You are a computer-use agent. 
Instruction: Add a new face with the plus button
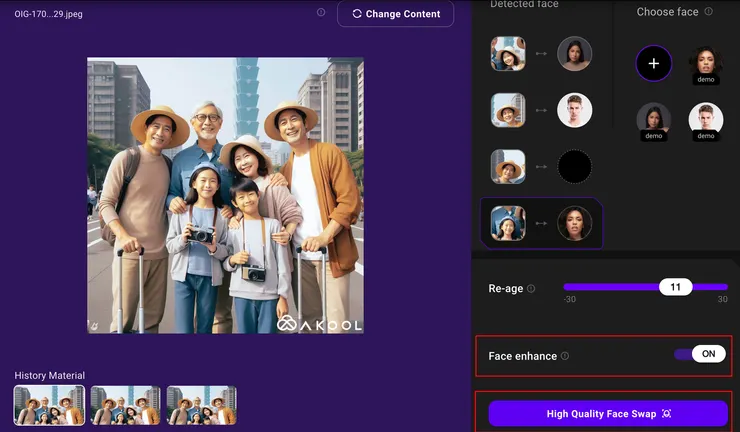point(654,63)
